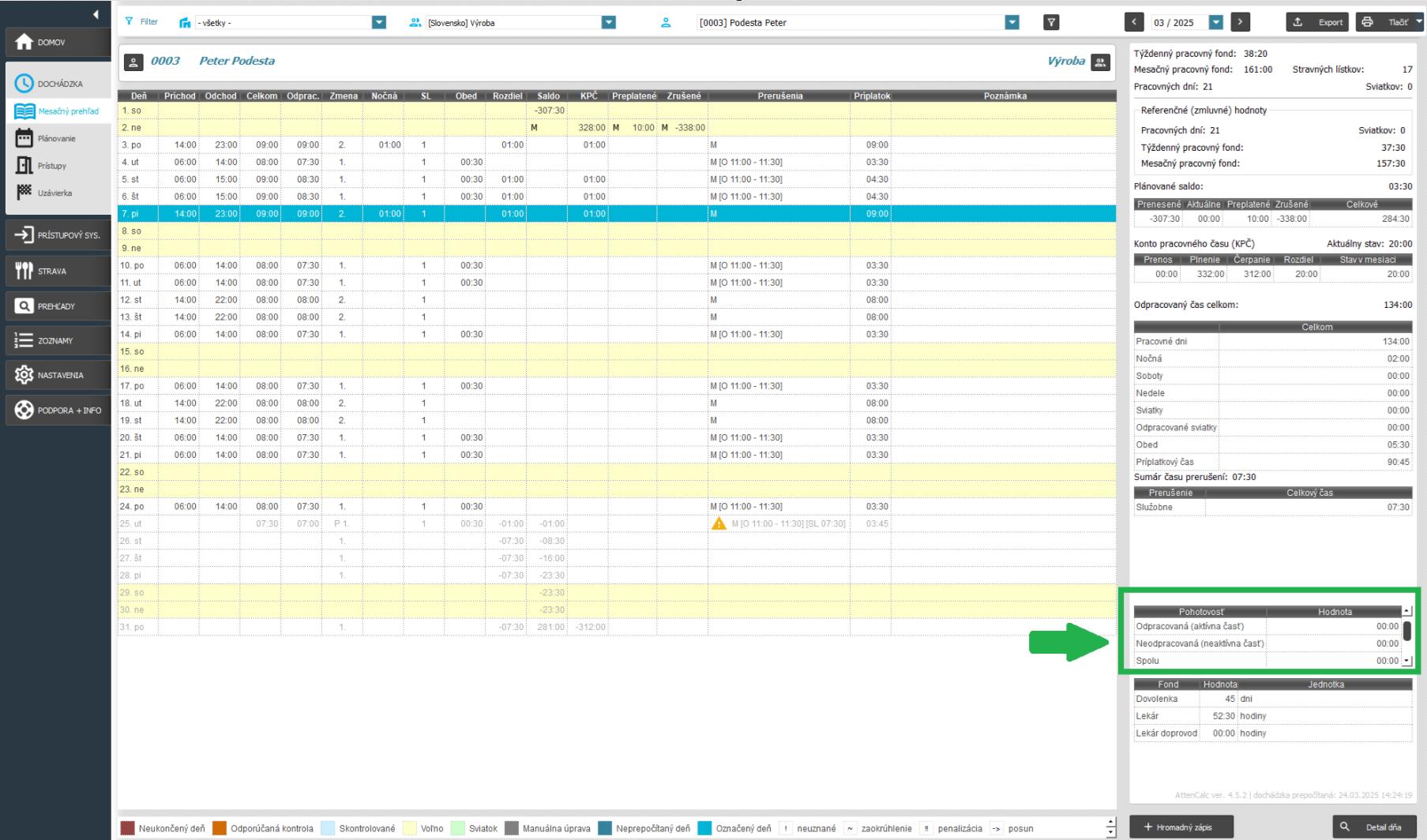1427x840 pixels.
Task: Click the warning triangle icon on day 25
Action: click(x=719, y=523)
